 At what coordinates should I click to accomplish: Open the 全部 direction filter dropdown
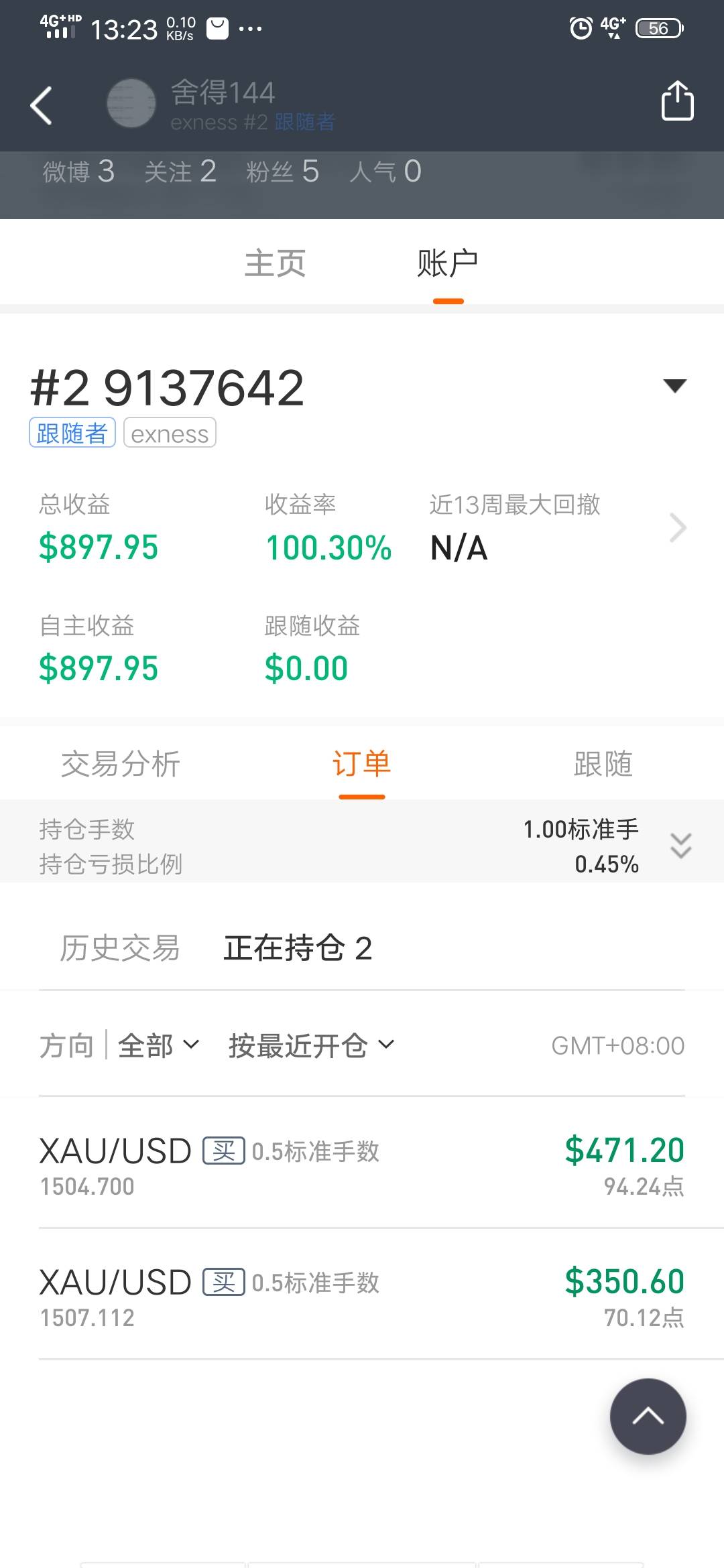pos(158,1045)
